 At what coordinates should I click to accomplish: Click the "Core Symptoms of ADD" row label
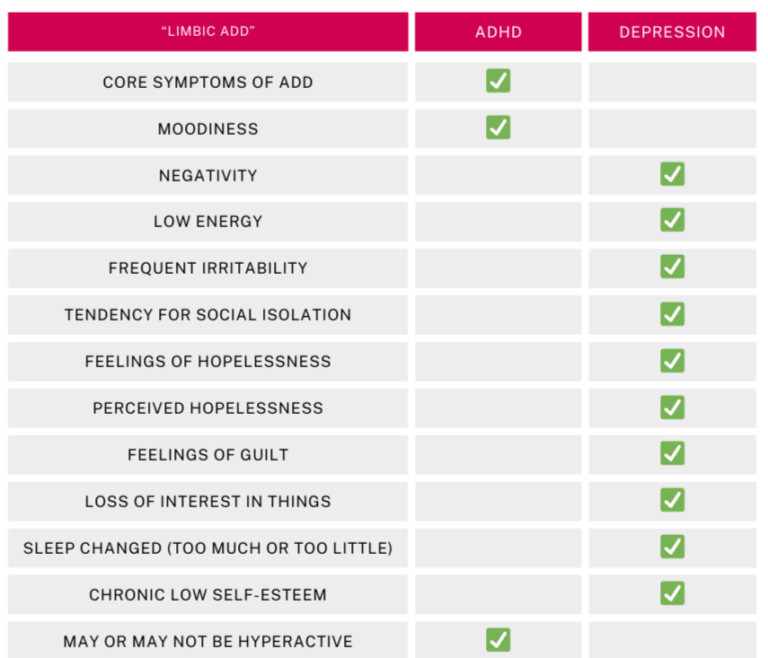208,82
